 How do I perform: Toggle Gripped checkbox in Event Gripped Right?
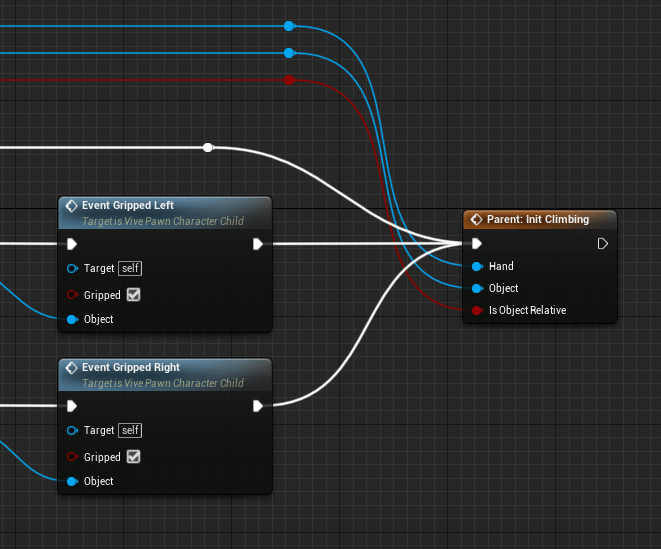coord(133,457)
